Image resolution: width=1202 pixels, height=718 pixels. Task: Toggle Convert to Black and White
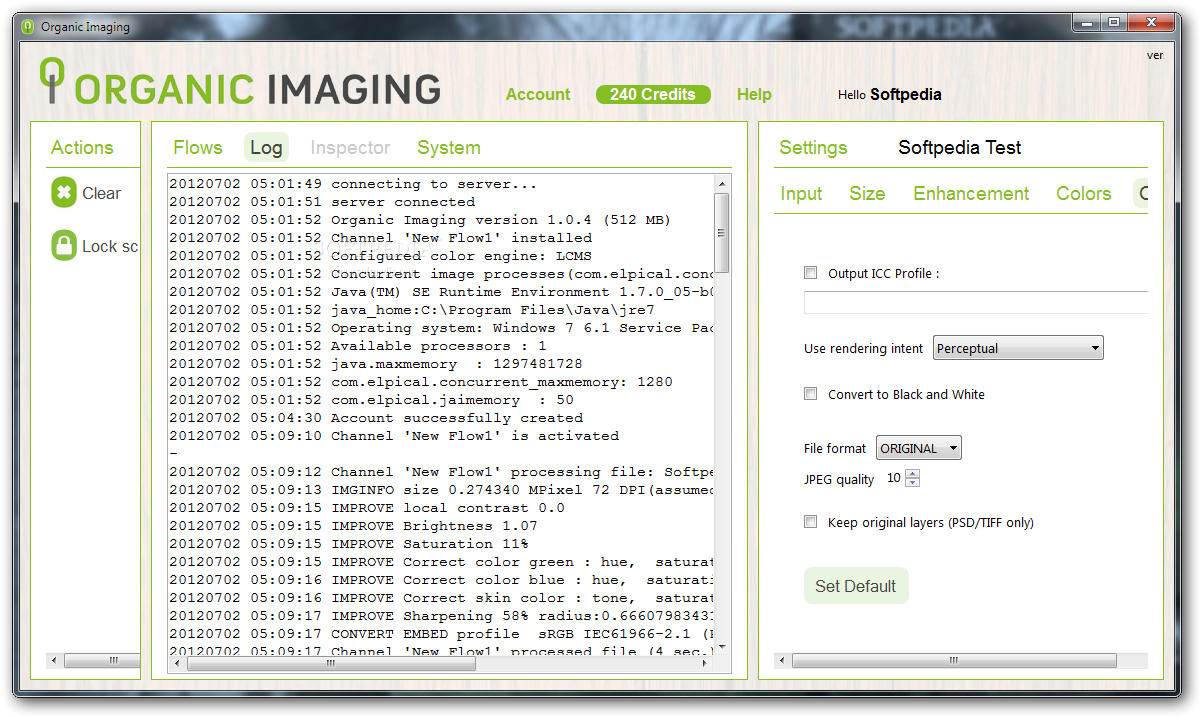point(810,394)
